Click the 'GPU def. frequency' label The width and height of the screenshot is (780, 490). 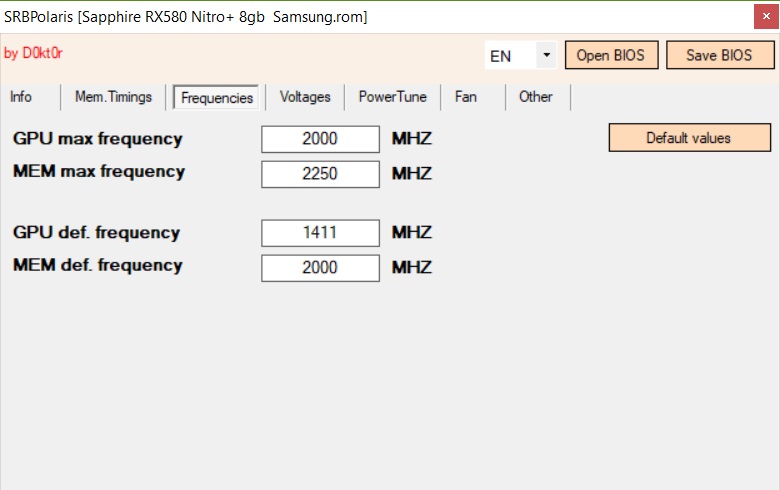tap(97, 233)
